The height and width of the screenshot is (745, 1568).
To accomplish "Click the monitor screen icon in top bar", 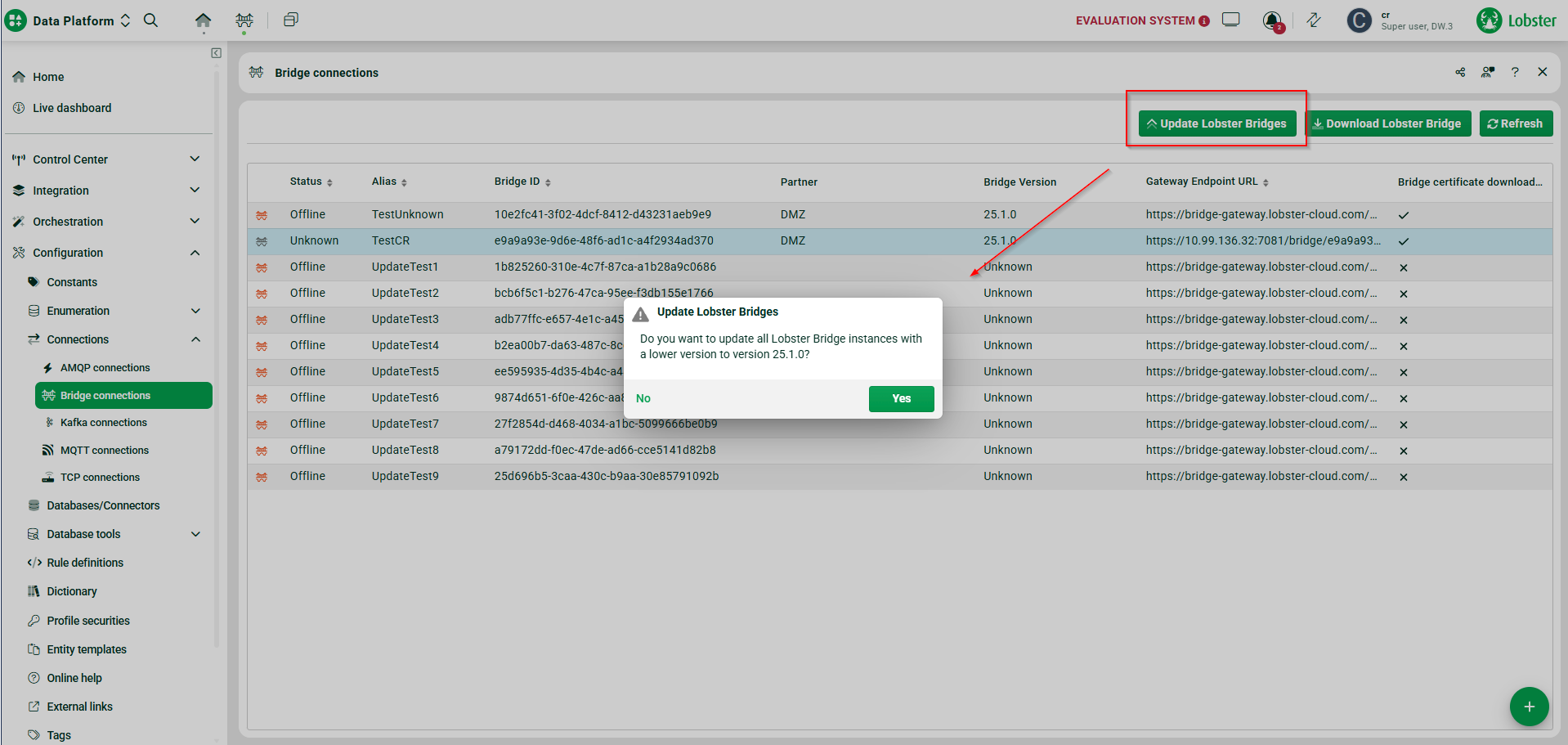I will (x=1231, y=20).
